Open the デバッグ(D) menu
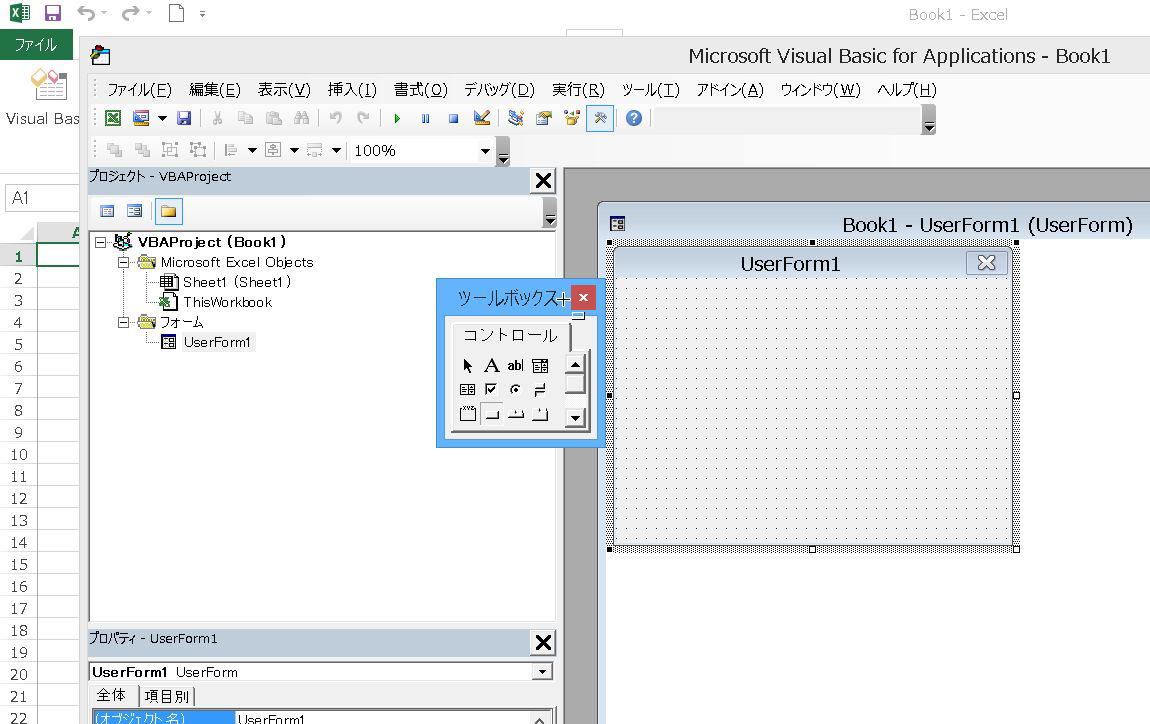 click(499, 89)
